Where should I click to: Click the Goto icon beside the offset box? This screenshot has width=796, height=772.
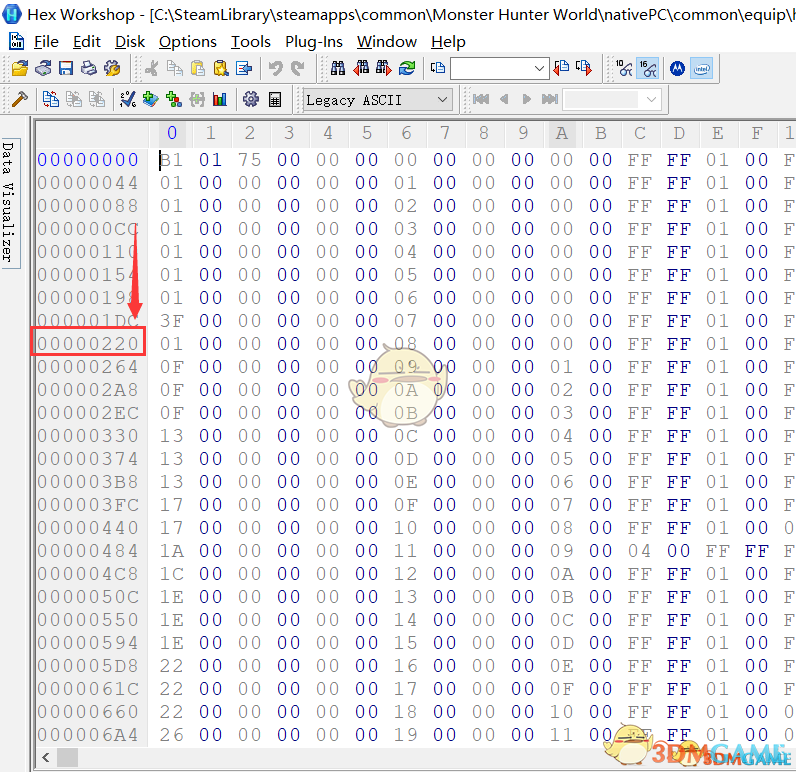(x=438, y=68)
